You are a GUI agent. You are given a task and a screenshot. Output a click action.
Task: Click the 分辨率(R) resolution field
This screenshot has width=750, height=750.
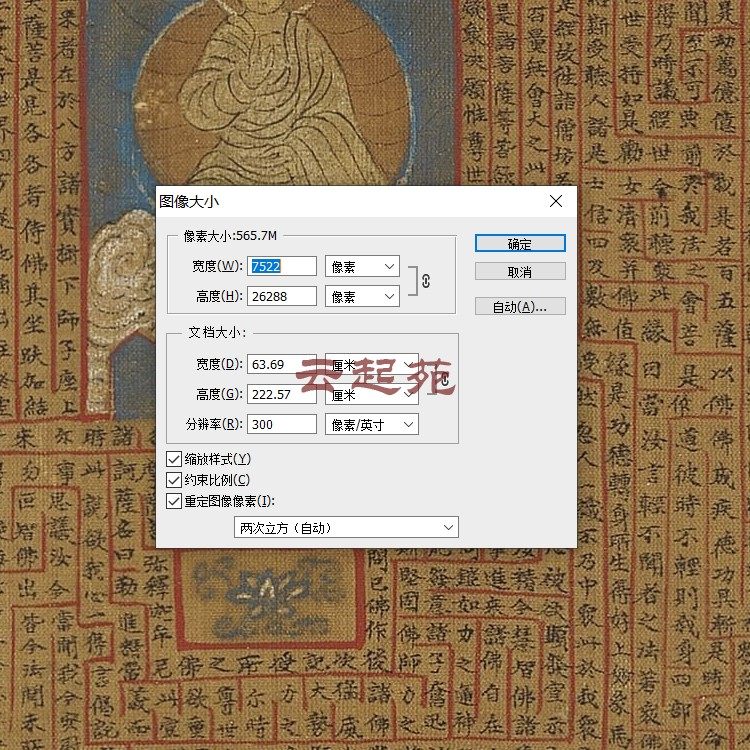click(x=282, y=424)
